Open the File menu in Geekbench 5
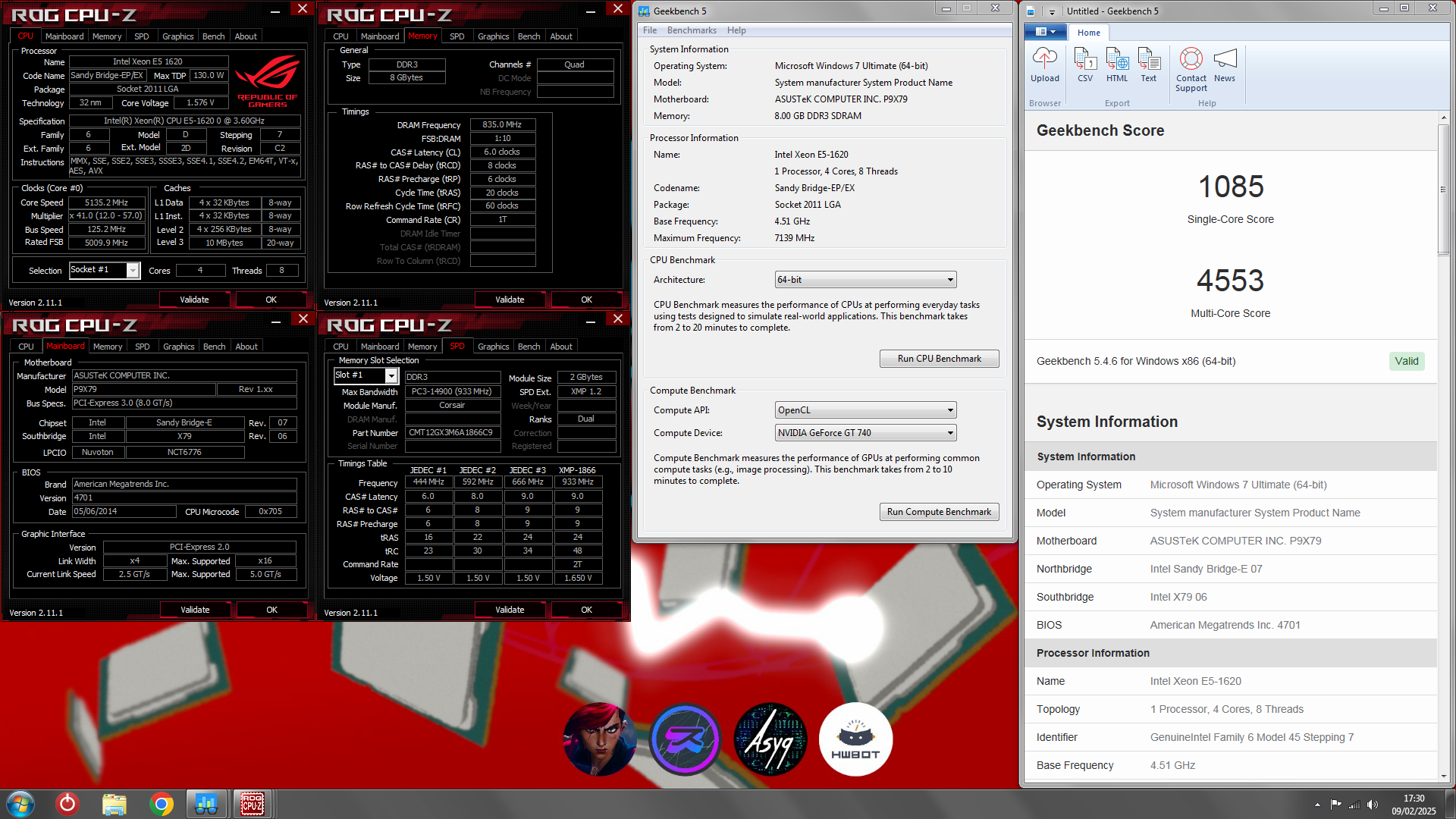The width and height of the screenshot is (1456, 819). (x=650, y=30)
